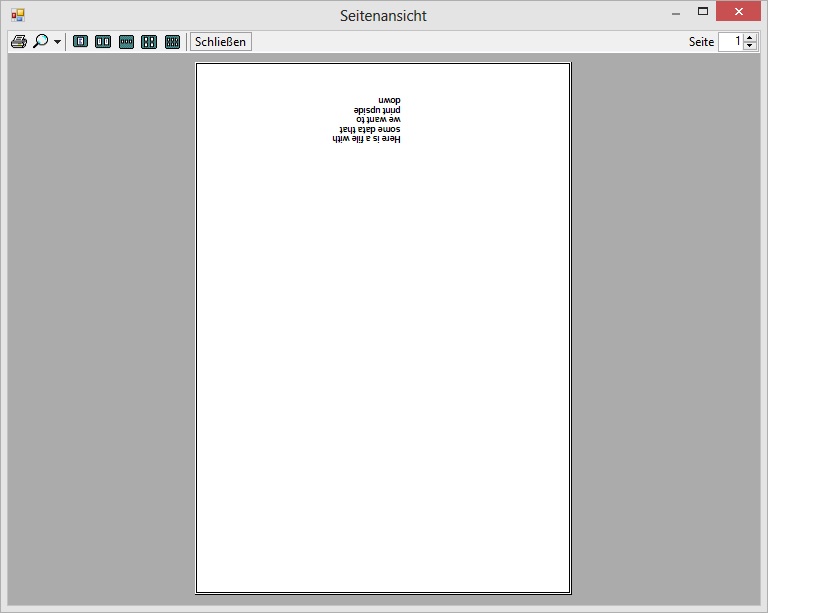The height and width of the screenshot is (613, 819).
Task: Select the one-page layout icon
Action: point(80,42)
